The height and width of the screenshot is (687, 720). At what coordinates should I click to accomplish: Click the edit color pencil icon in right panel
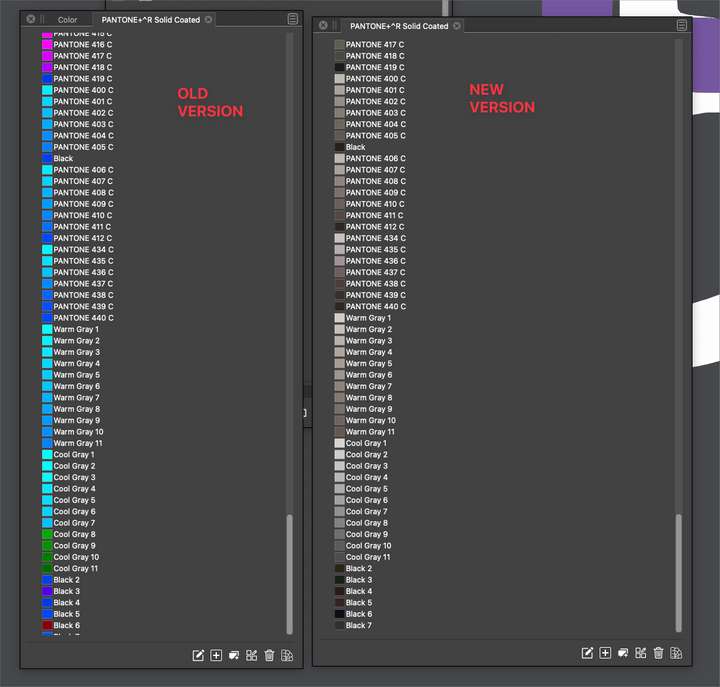pyautogui.click(x=587, y=653)
